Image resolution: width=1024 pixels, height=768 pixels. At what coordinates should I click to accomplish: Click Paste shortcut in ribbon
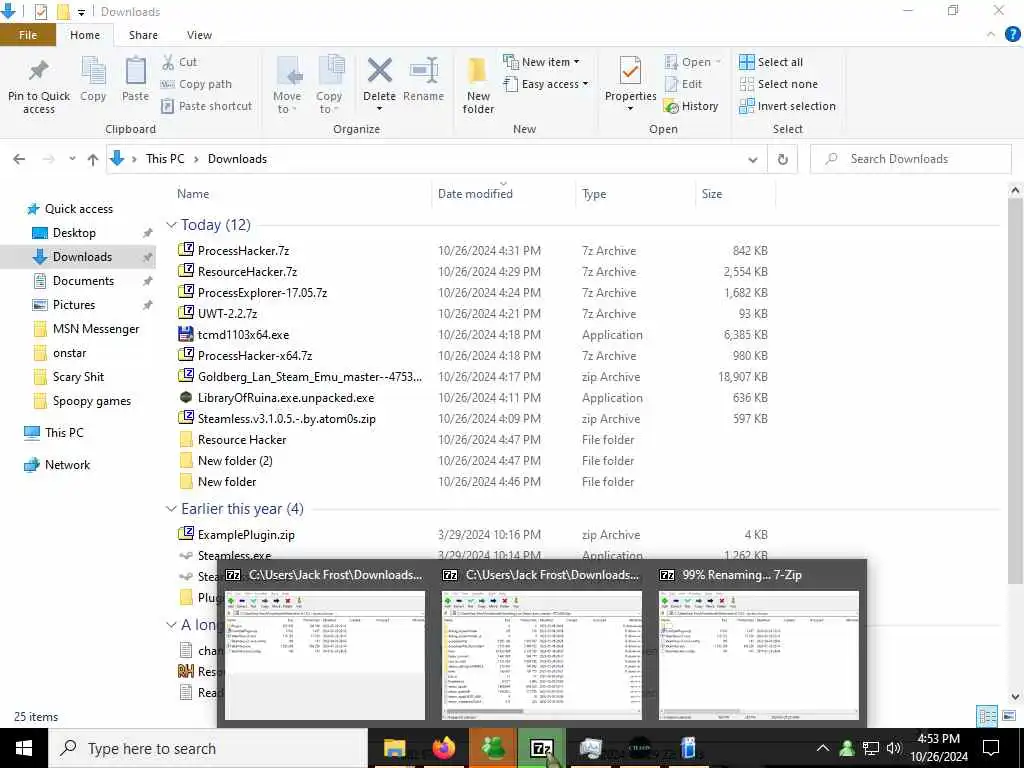point(206,106)
